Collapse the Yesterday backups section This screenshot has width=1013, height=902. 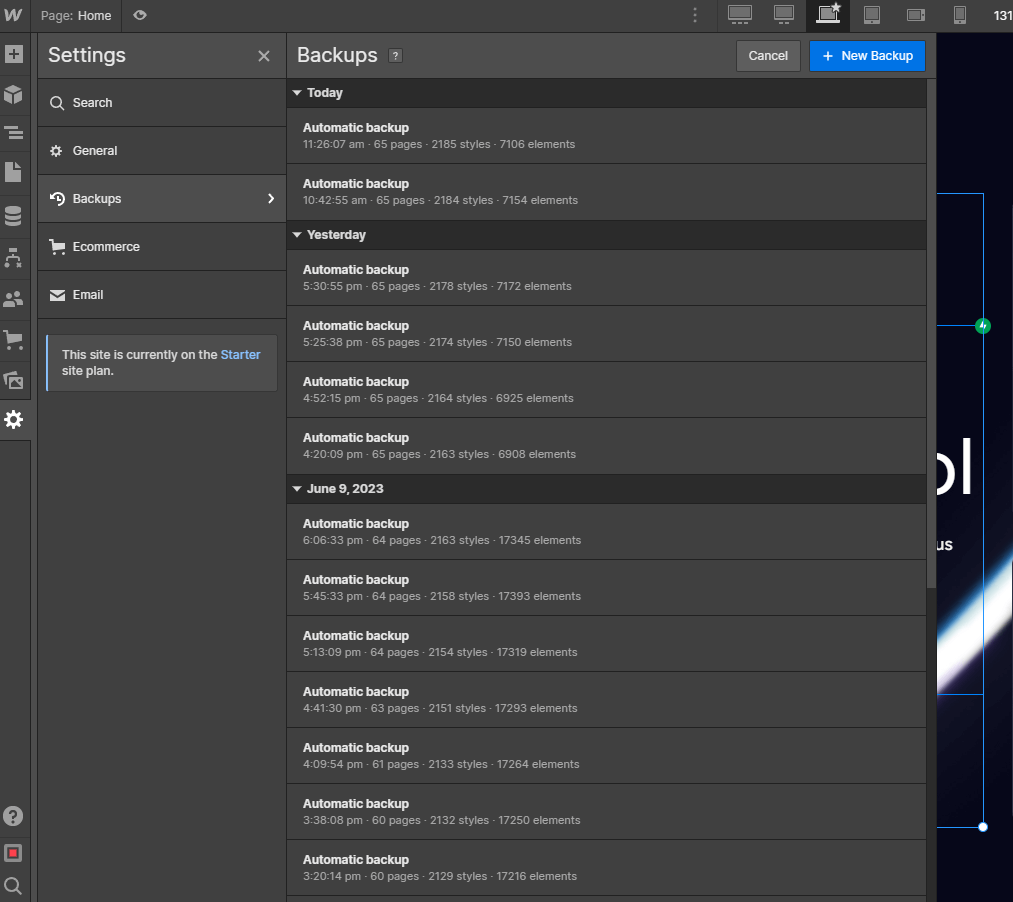point(297,235)
